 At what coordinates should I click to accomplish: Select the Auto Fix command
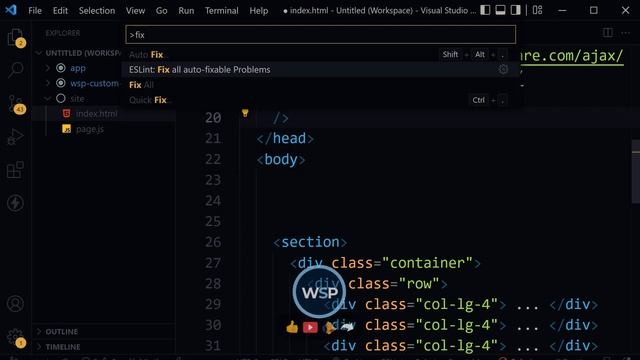pos(320,54)
